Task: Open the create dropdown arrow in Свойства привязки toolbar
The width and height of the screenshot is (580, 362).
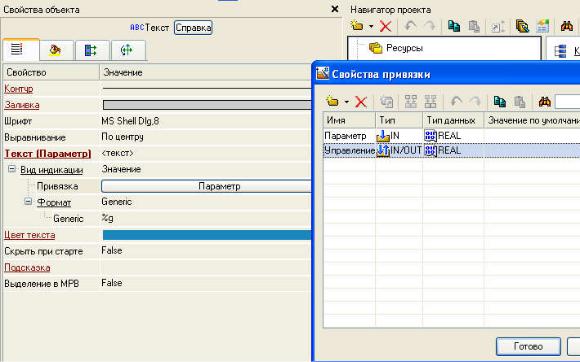Action: (347, 102)
